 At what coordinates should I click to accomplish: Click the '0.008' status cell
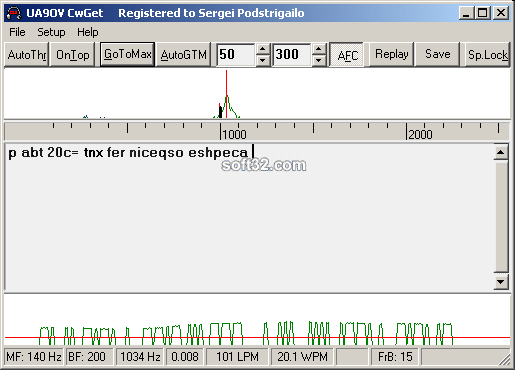[185, 357]
